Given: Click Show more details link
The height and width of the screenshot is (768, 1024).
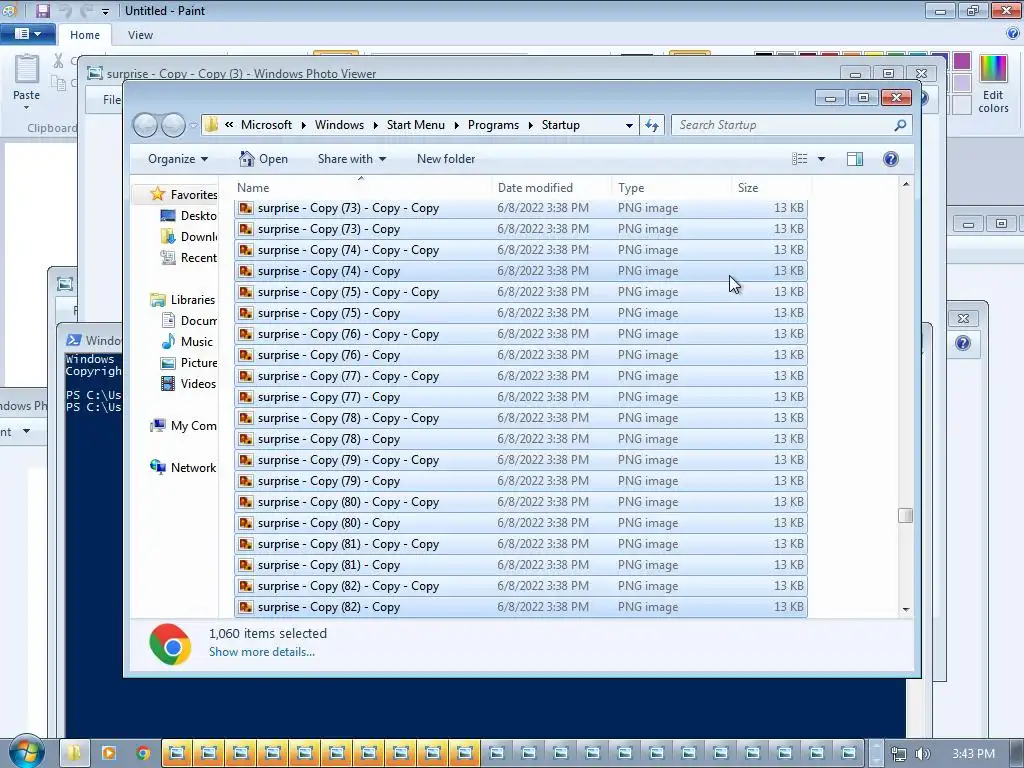Looking at the screenshot, I should coord(262,652).
